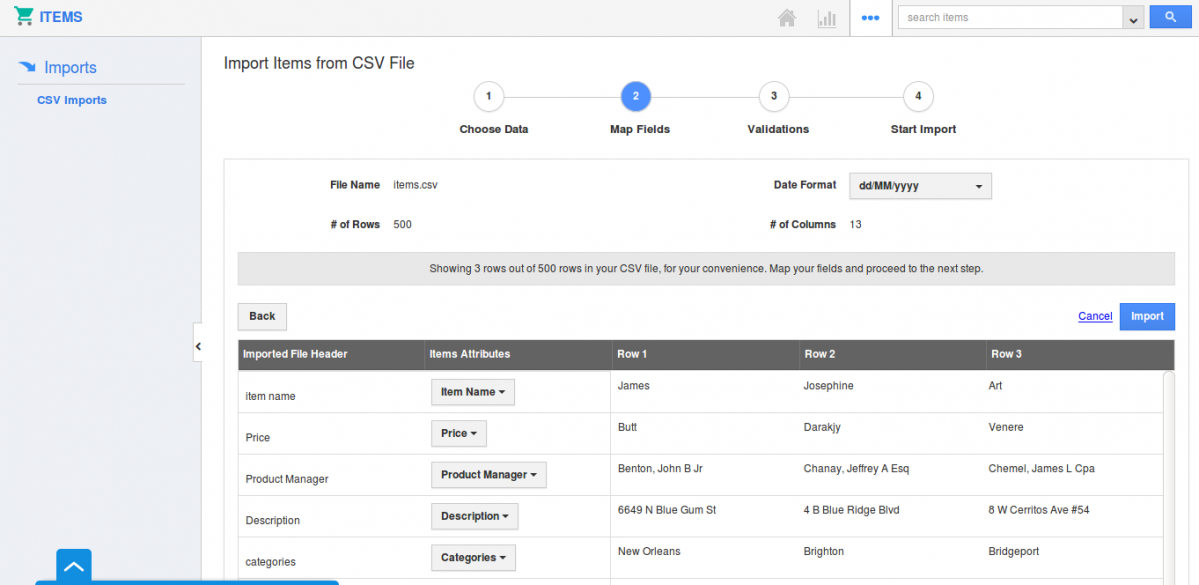Go to the Home icon
The width and height of the screenshot is (1199, 585).
[787, 18]
